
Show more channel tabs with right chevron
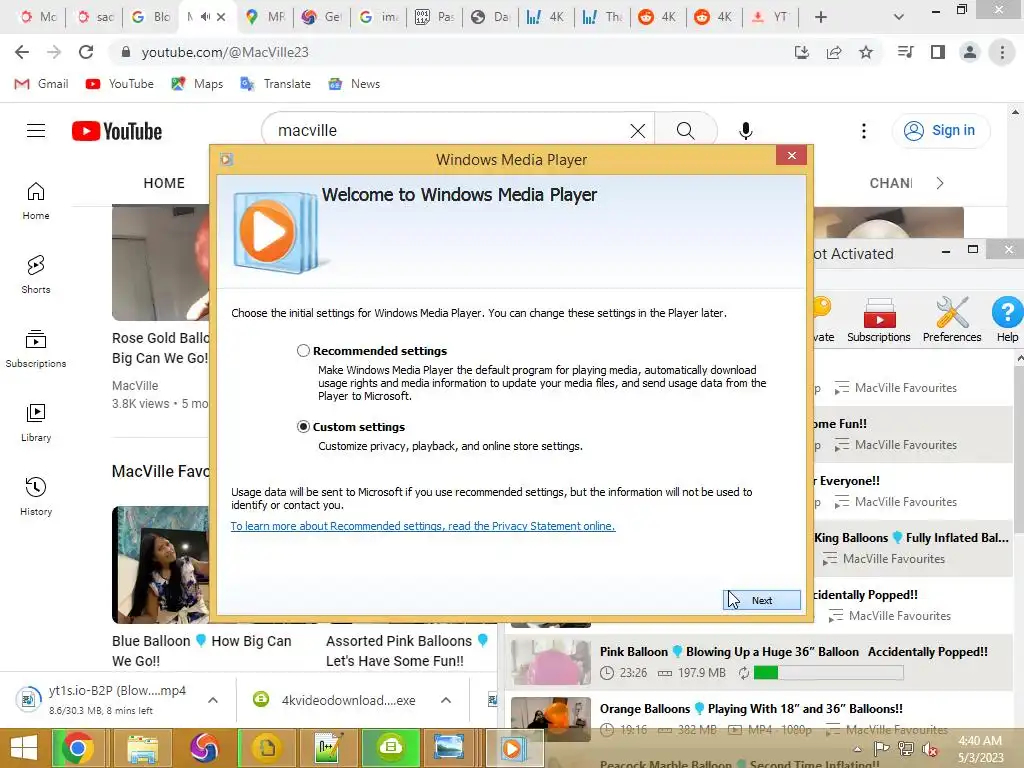pos(940,184)
